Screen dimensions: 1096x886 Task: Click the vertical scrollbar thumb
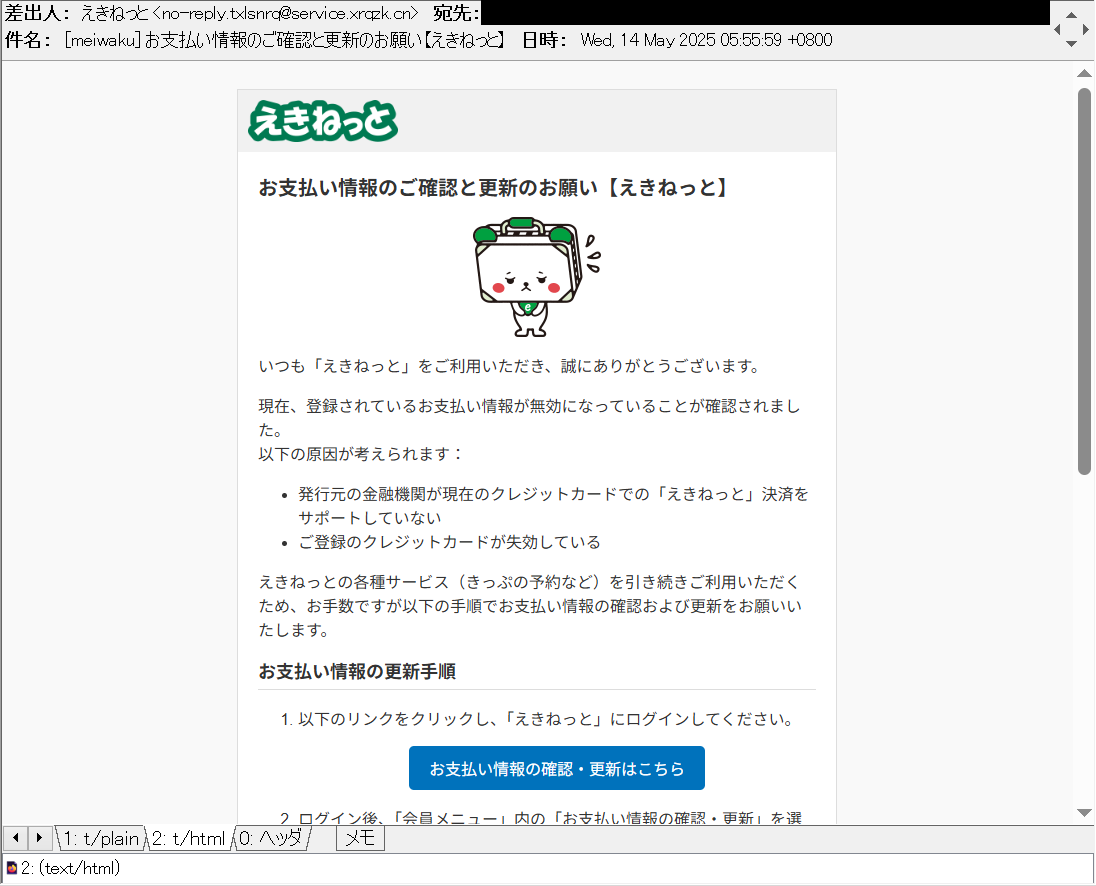(x=1084, y=281)
